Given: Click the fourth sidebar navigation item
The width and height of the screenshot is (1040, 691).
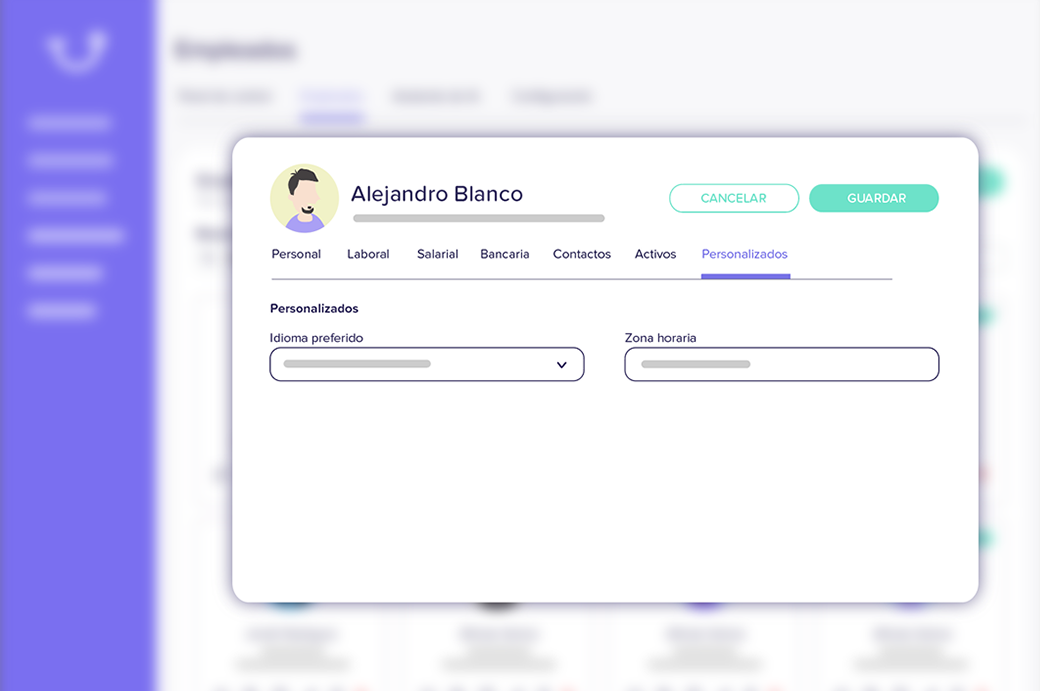Looking at the screenshot, I should point(75,234).
